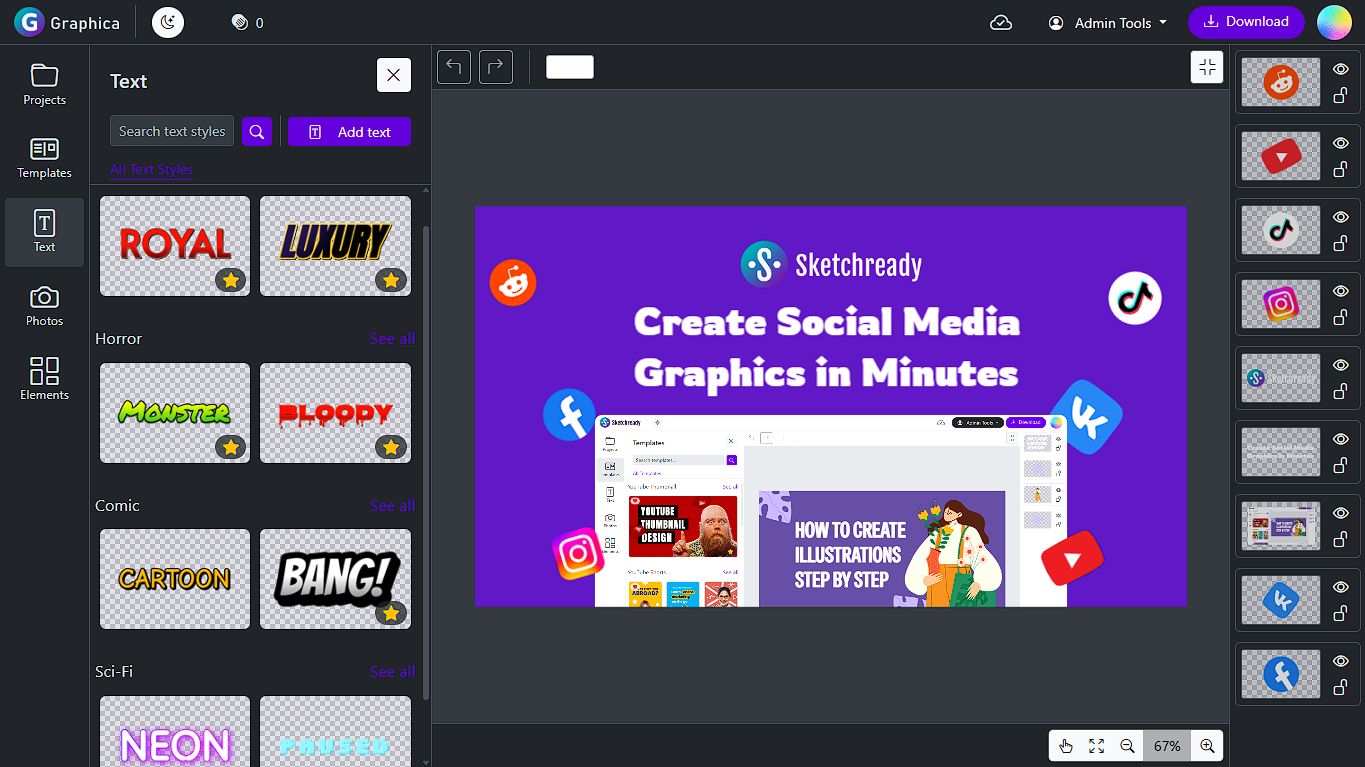This screenshot has width=1365, height=767.
Task: Open the Projects panel
Action: pyautogui.click(x=44, y=84)
